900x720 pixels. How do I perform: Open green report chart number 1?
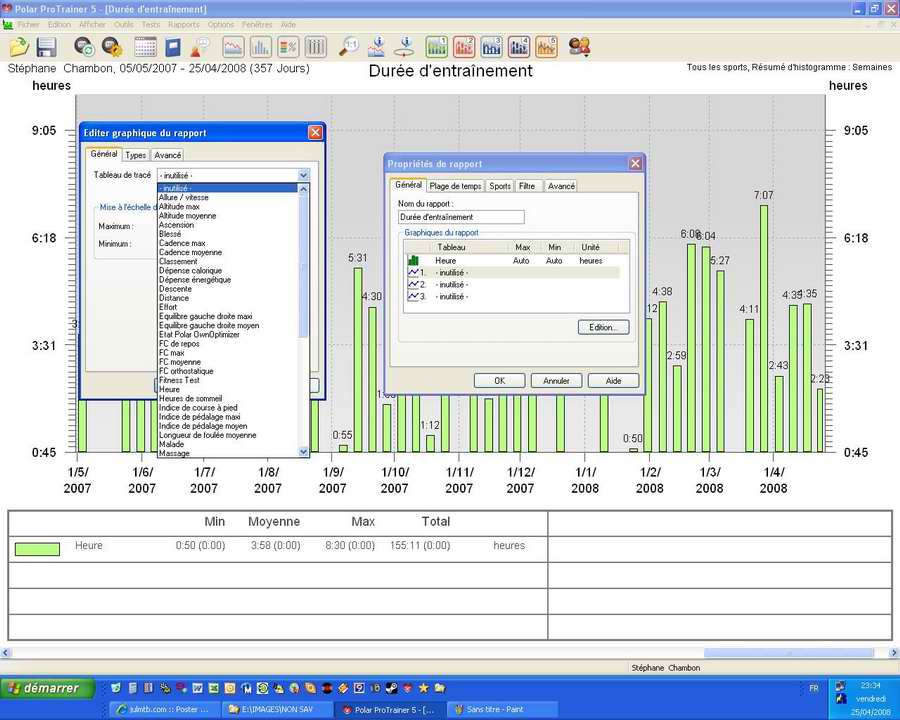(437, 47)
